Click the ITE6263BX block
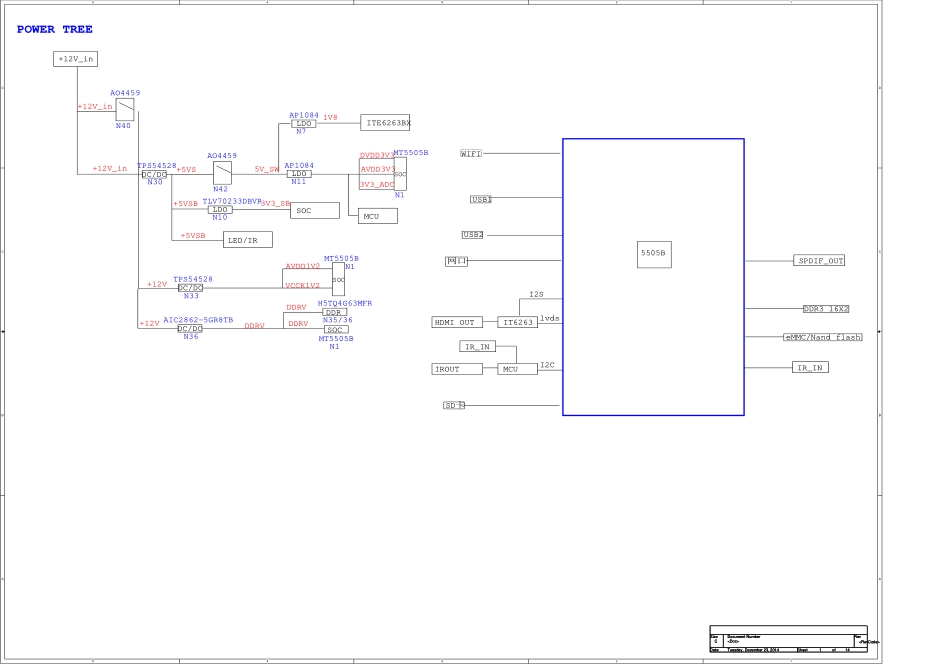Viewport: 950px width, 672px height. pos(386,123)
